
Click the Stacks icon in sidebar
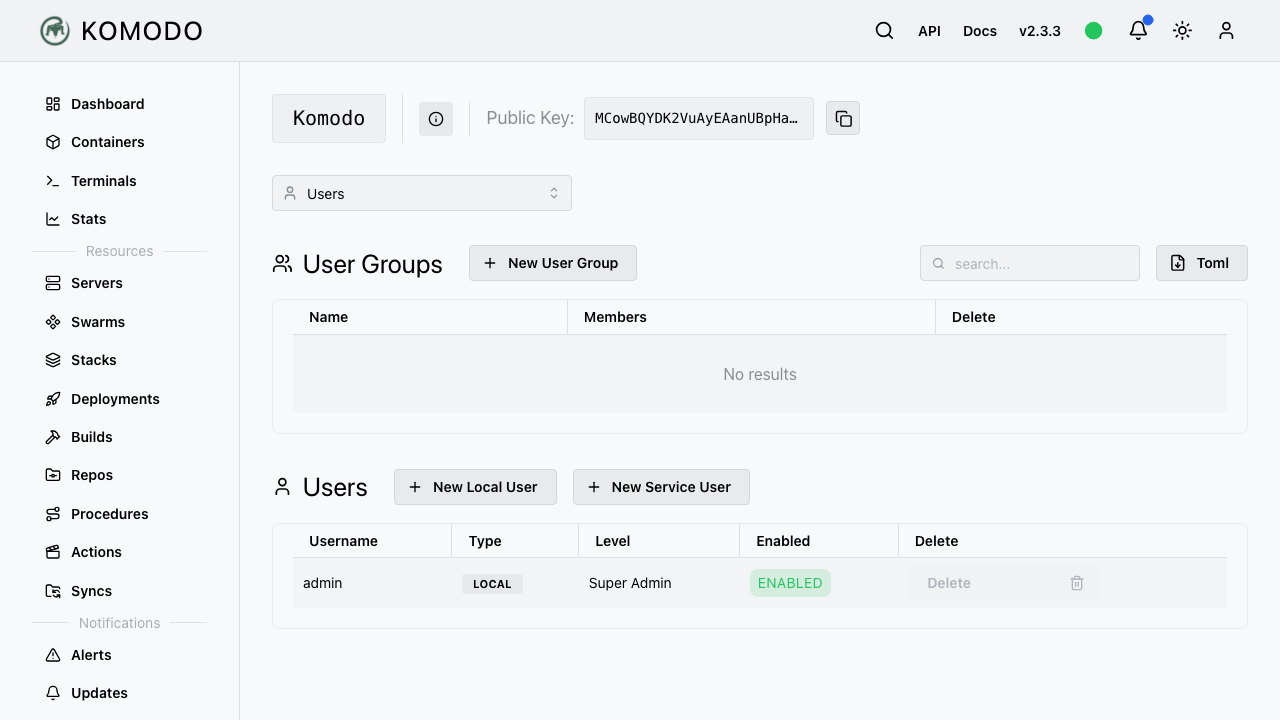point(53,360)
